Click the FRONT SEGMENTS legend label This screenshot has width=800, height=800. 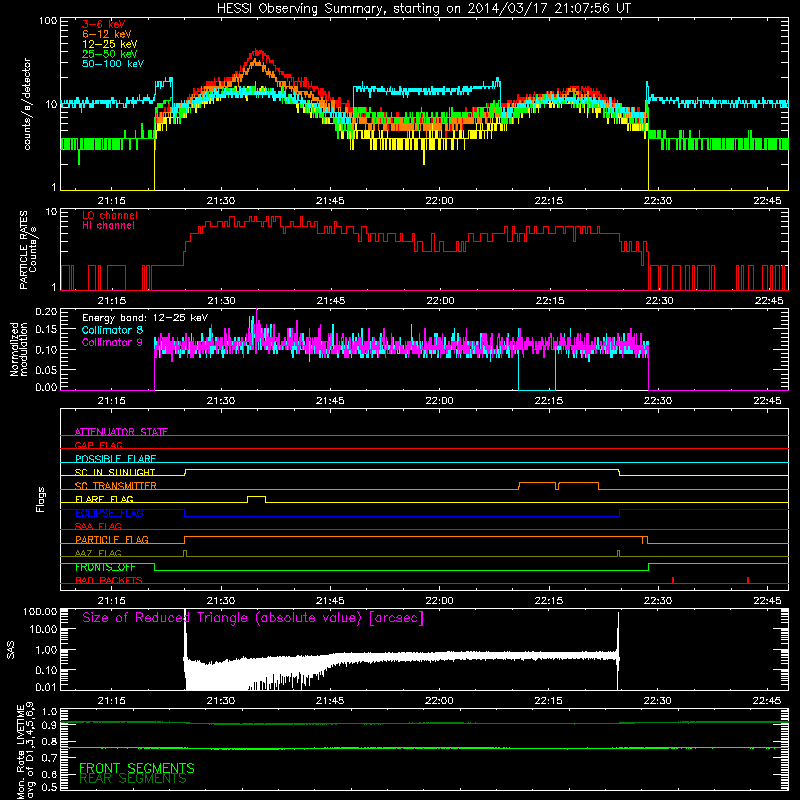(x=137, y=768)
